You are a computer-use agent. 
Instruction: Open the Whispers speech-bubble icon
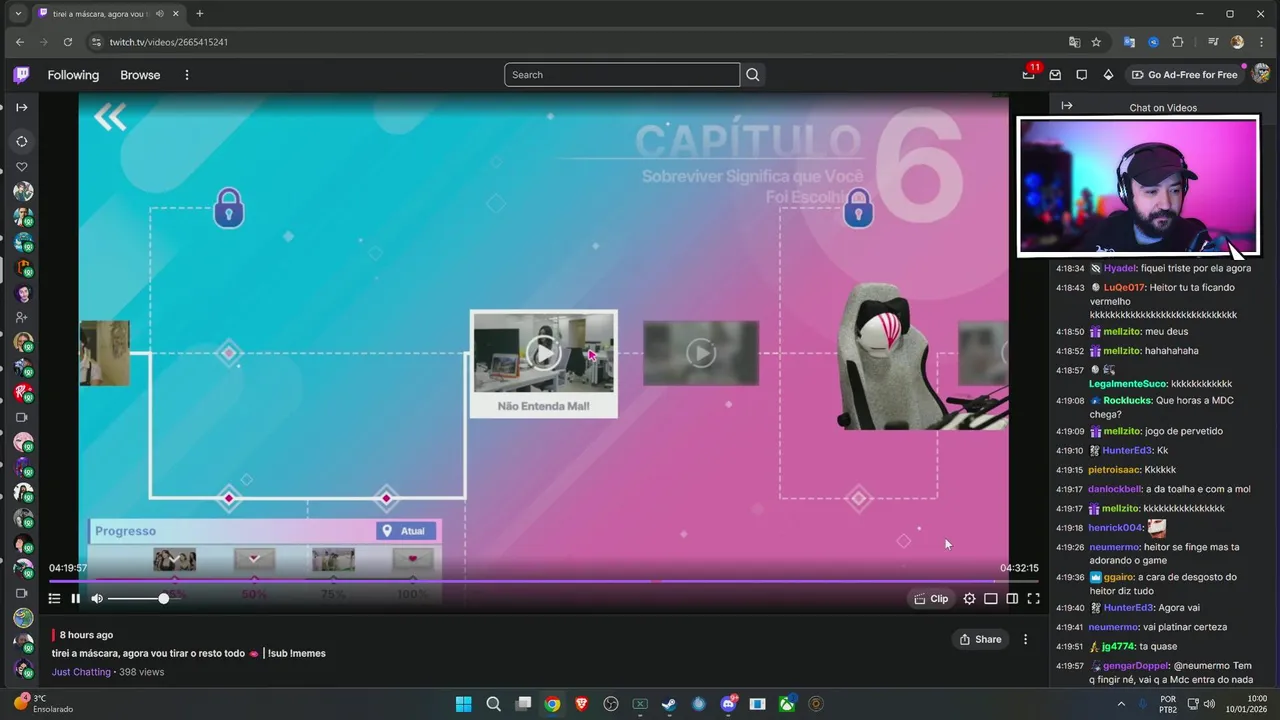(1081, 75)
